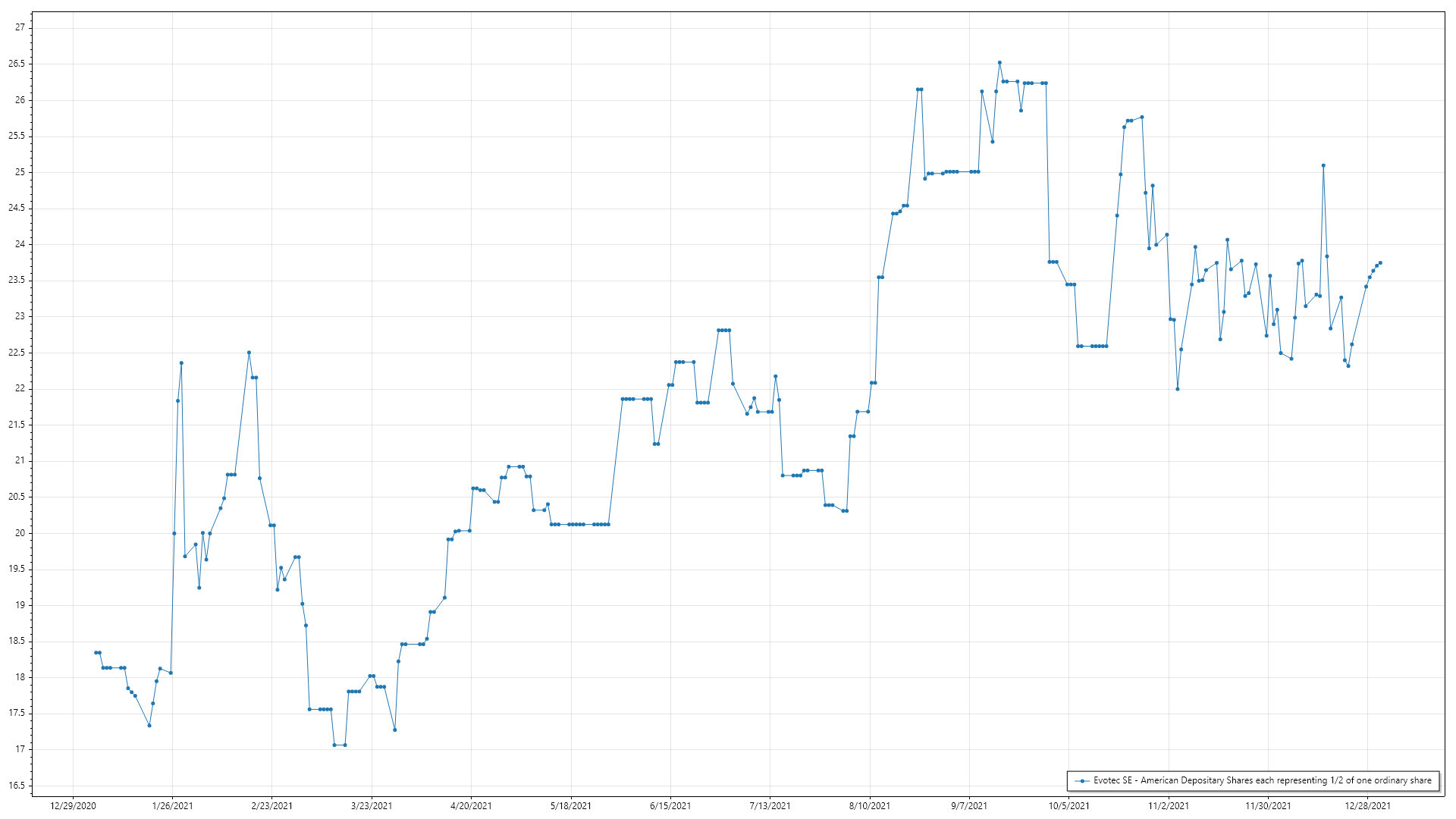
Task: Click the October peak data point near 25.8
Action: pos(1142,117)
